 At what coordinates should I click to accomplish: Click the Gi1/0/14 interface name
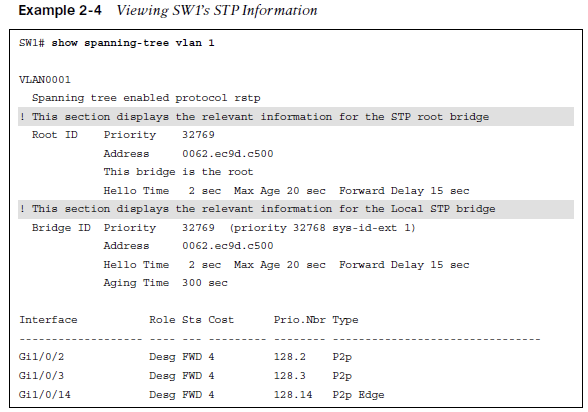pos(45,394)
